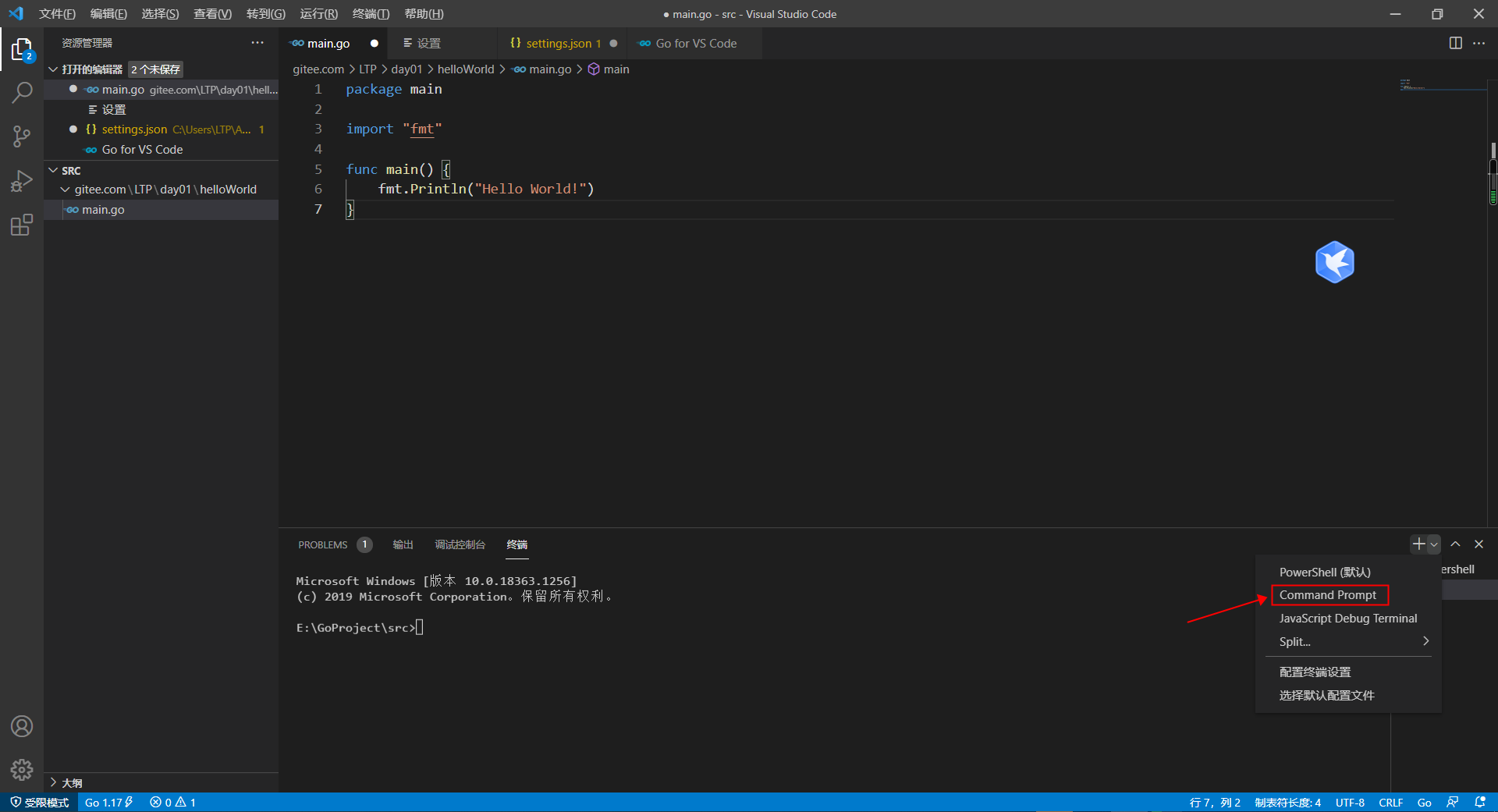The height and width of the screenshot is (812, 1498).
Task: Open the Explorer view in the activity bar
Action: click(x=22, y=50)
